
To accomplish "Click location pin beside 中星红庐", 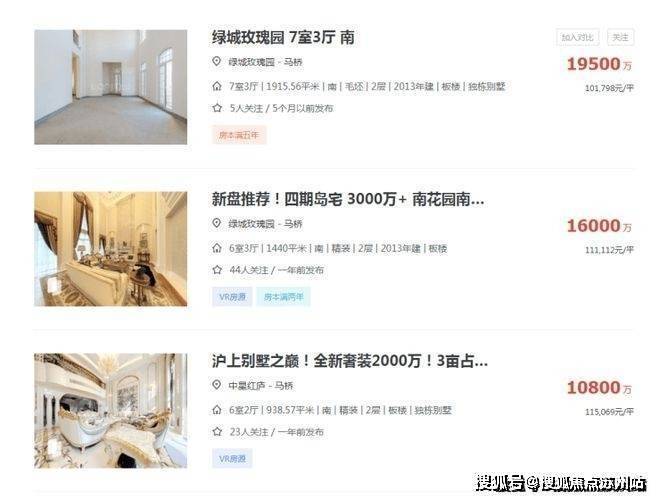I will coord(216,385).
